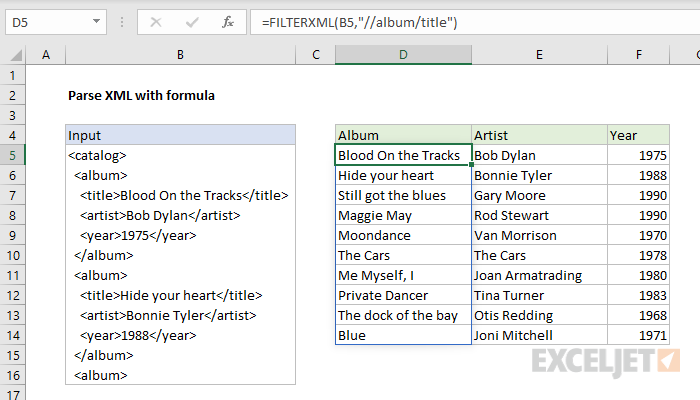Click the fill handle on cell D5
This screenshot has width=700, height=400.
pyautogui.click(x=471, y=165)
